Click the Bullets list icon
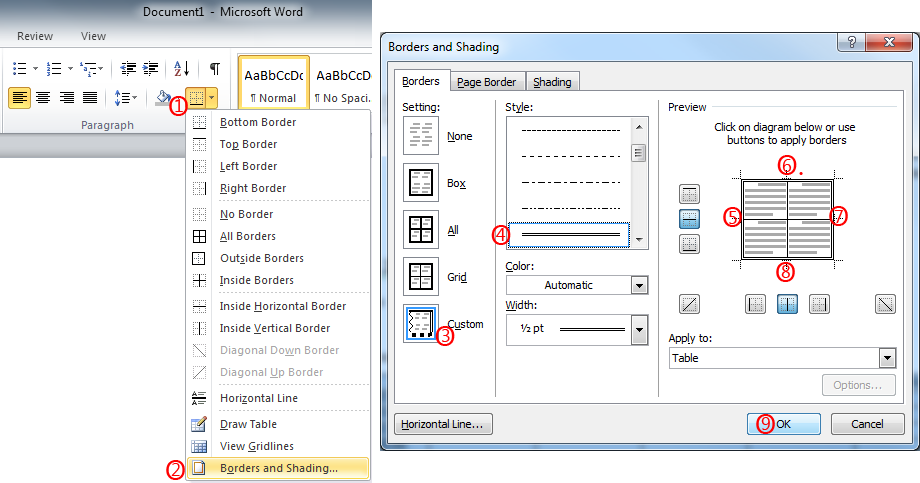This screenshot has height=483, width=920. pyautogui.click(x=19, y=69)
